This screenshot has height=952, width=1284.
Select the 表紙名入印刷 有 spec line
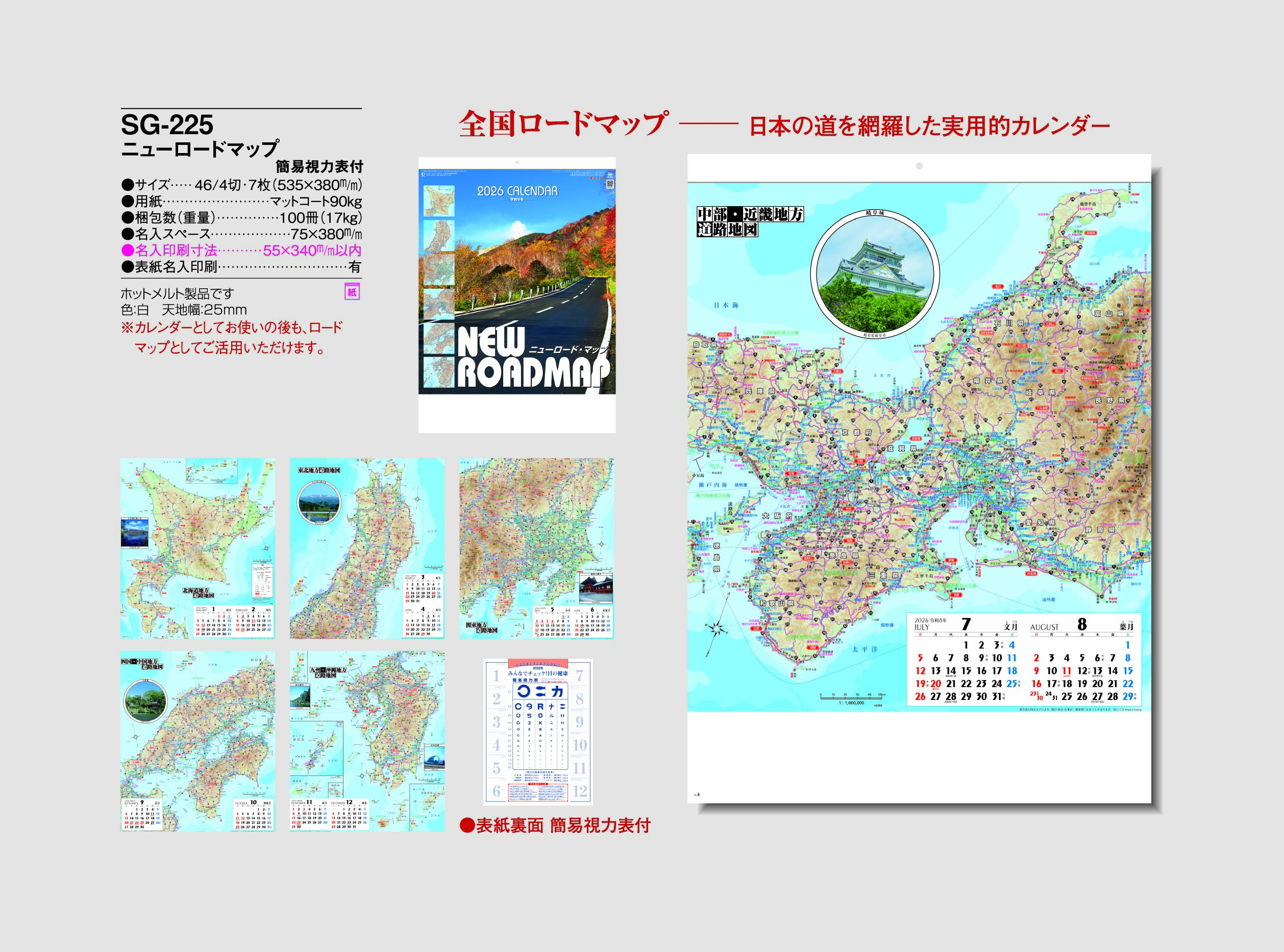[241, 267]
